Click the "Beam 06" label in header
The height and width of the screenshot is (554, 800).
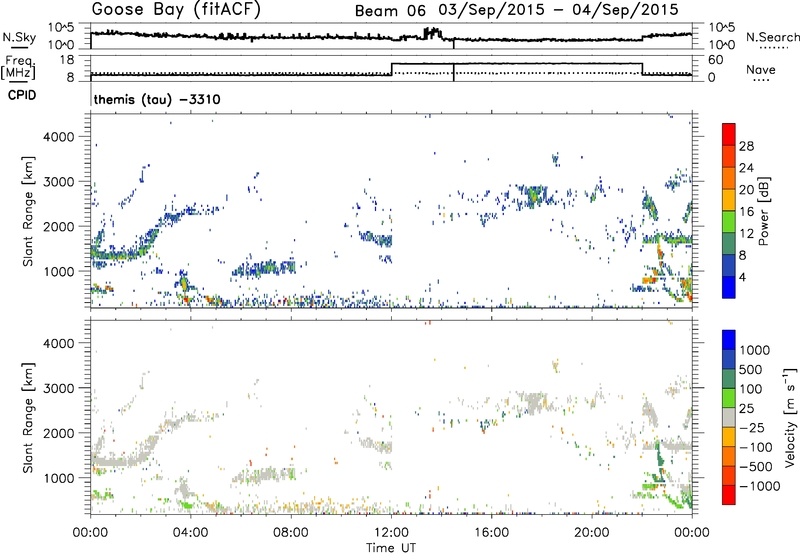pos(390,11)
